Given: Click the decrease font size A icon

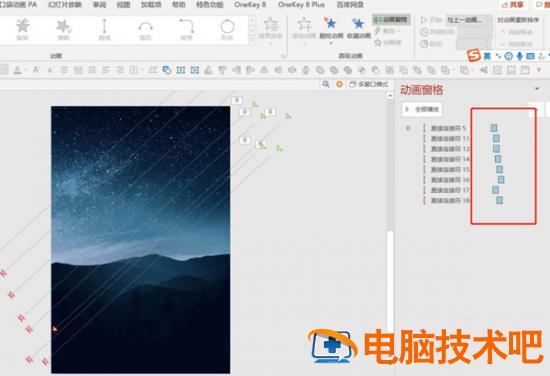Looking at the screenshot, I should [x=50, y=70].
